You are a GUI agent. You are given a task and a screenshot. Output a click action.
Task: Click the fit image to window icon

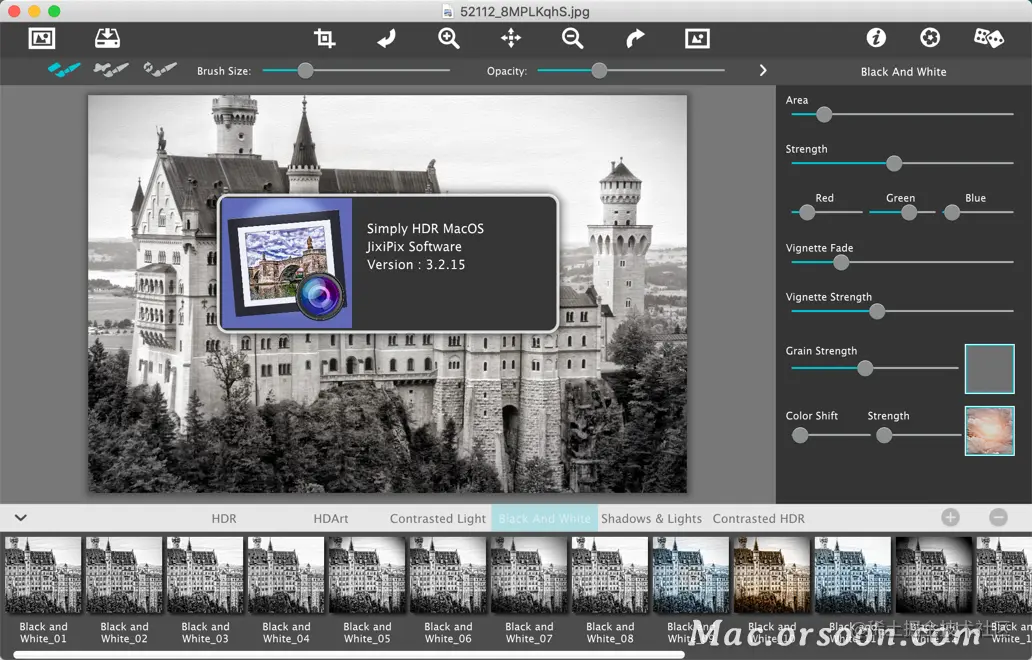pyautogui.click(x=697, y=38)
